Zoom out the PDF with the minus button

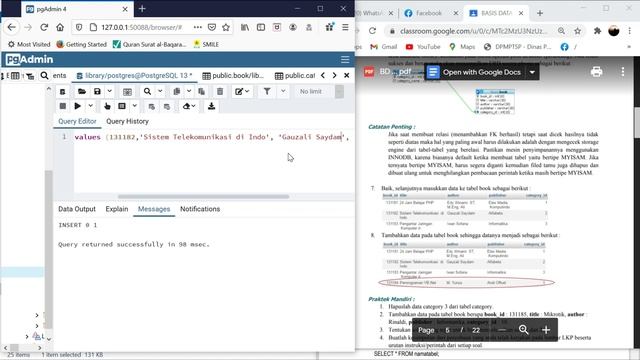click(502, 330)
